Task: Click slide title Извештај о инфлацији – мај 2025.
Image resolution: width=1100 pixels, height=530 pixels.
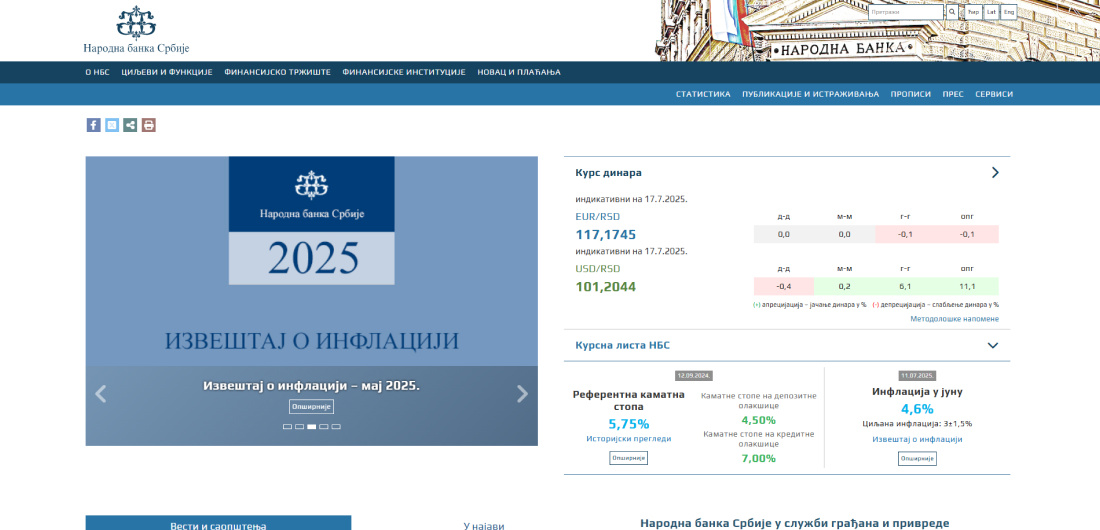Action: [x=311, y=385]
